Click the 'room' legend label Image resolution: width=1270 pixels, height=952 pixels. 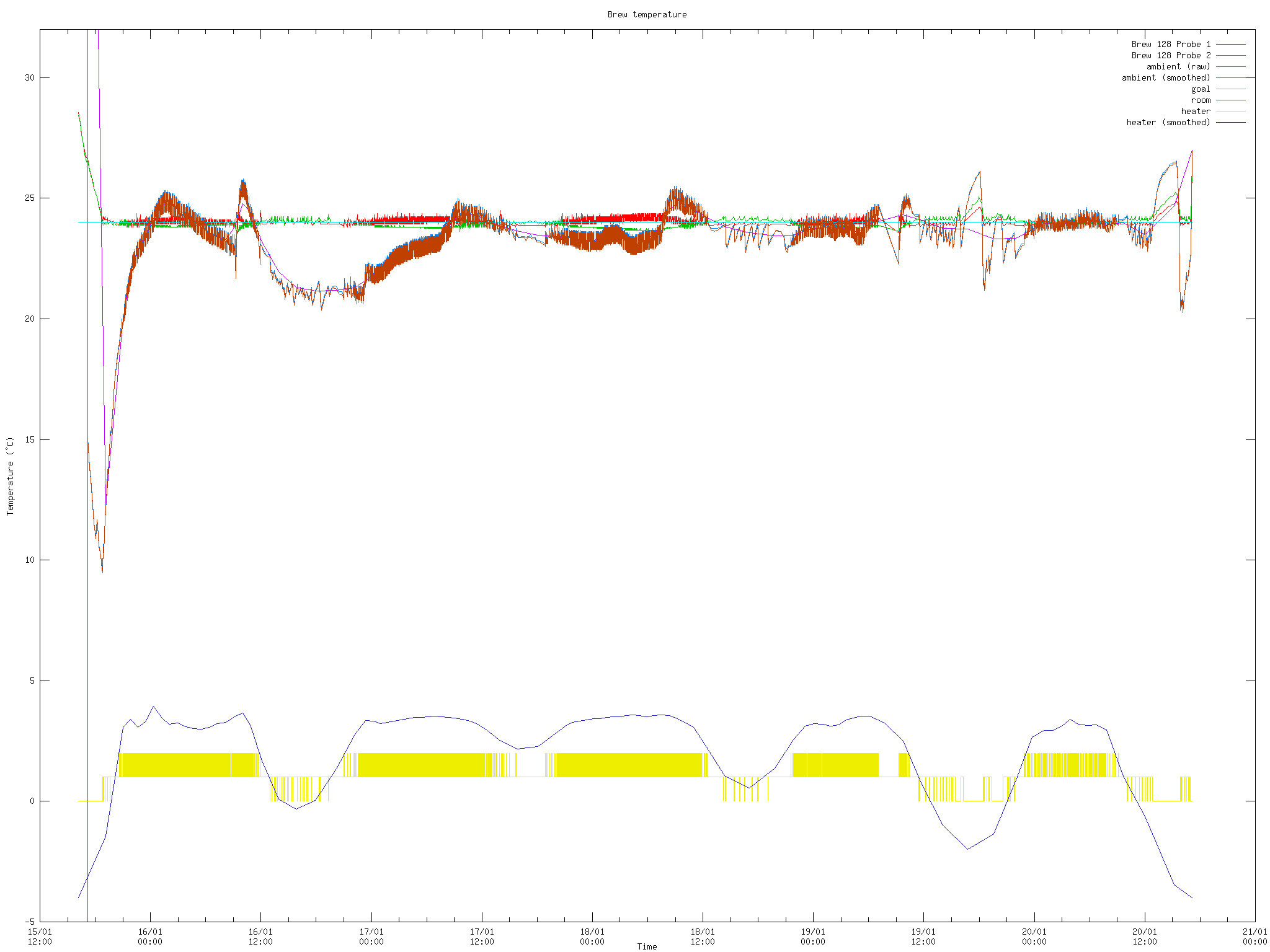click(x=1201, y=100)
